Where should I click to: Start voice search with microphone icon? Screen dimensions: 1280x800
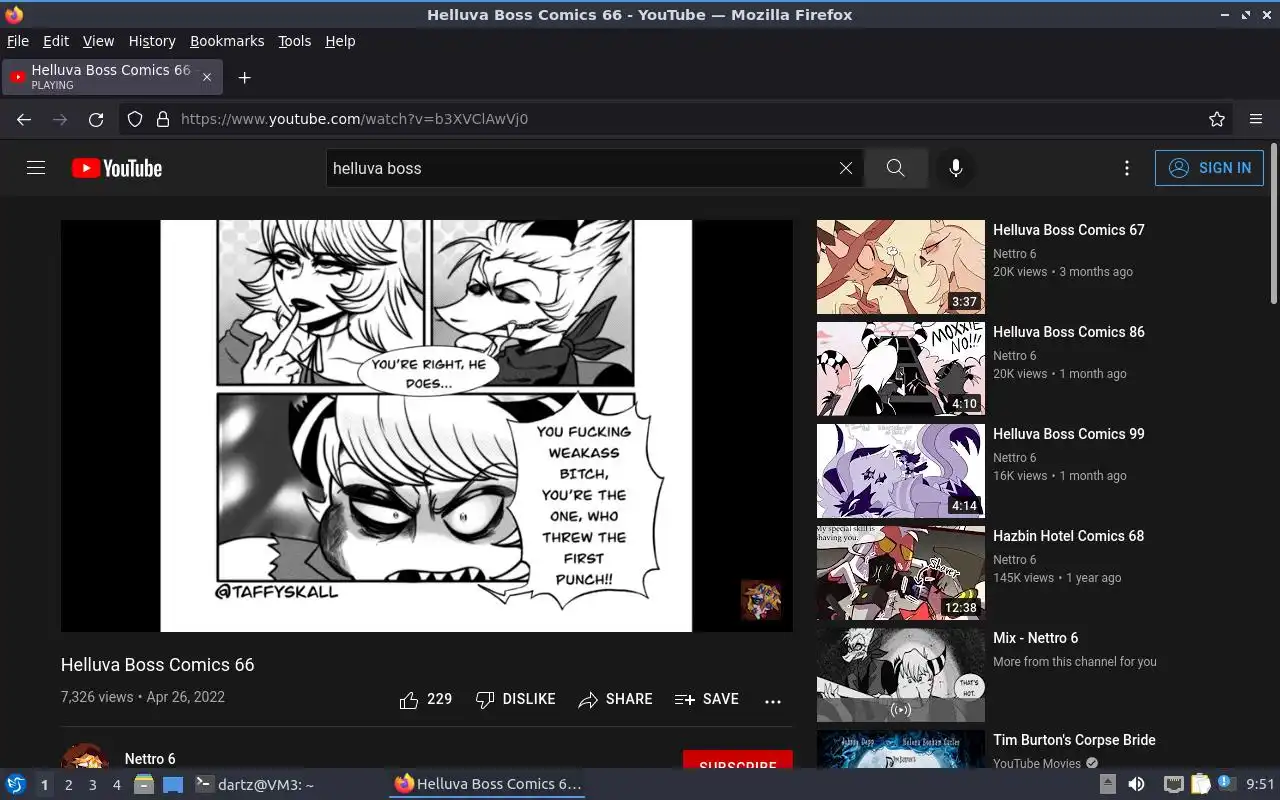[x=956, y=168]
